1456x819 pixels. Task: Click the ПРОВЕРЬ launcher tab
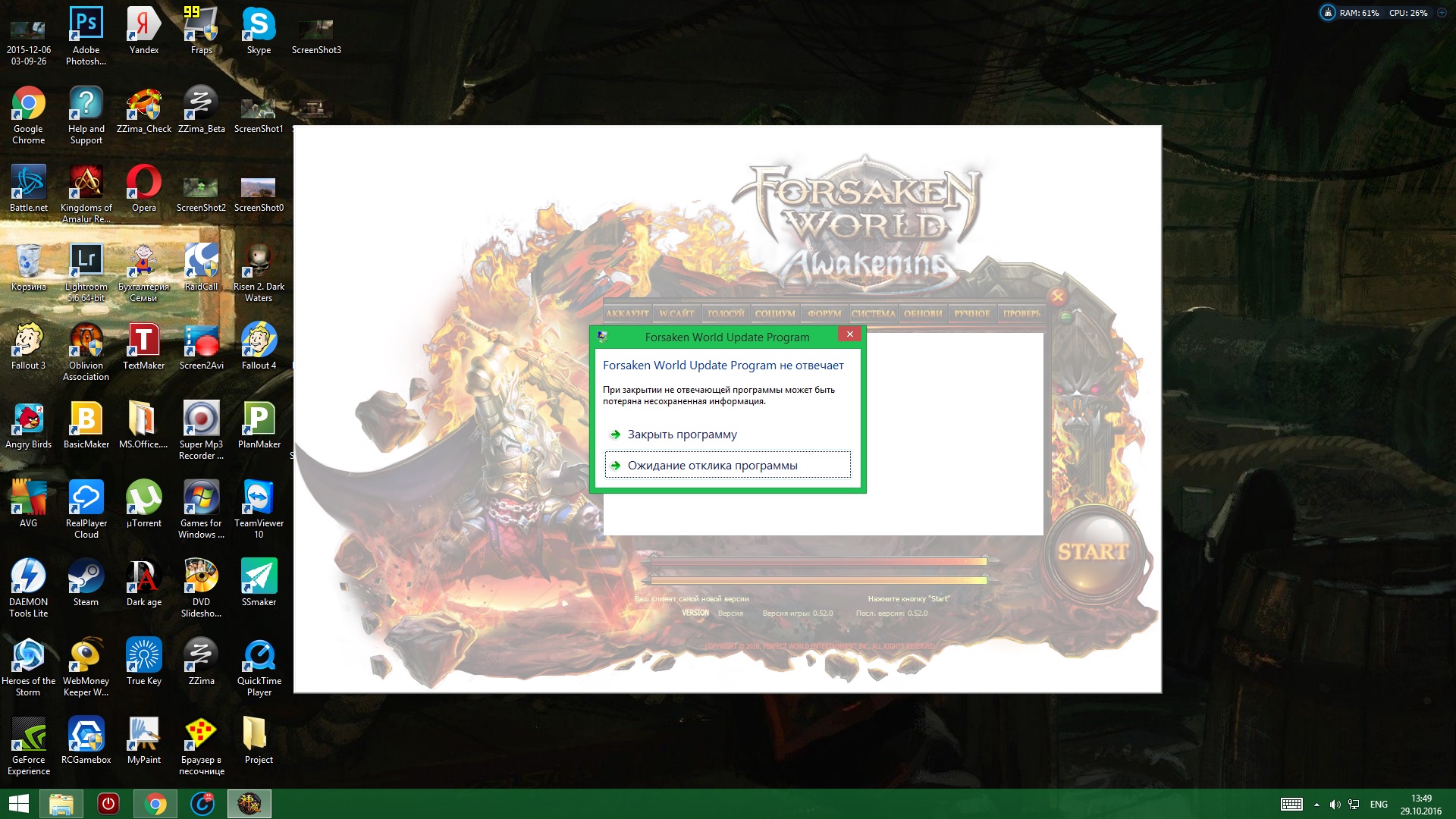coord(1021,313)
